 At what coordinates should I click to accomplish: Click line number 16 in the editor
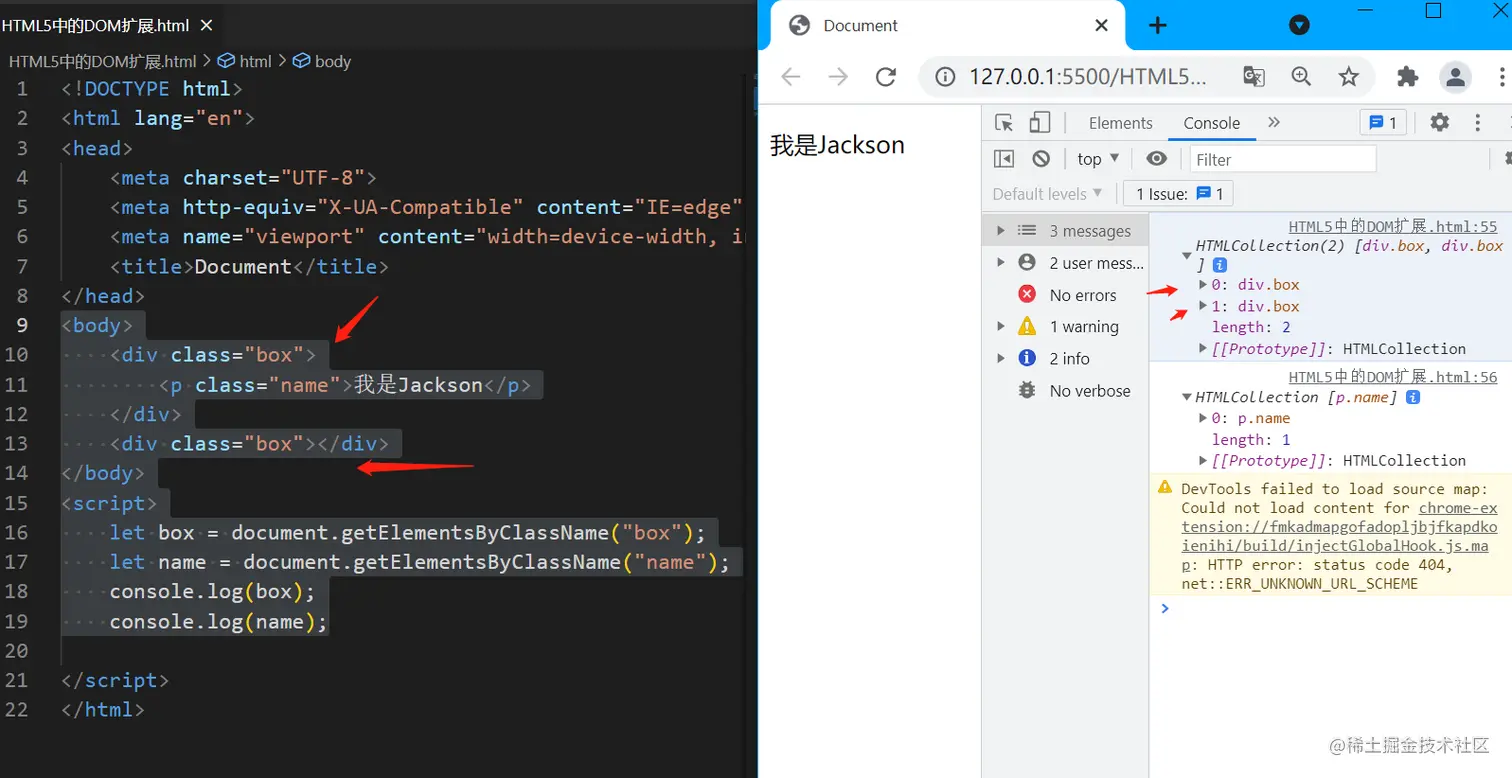pos(16,532)
